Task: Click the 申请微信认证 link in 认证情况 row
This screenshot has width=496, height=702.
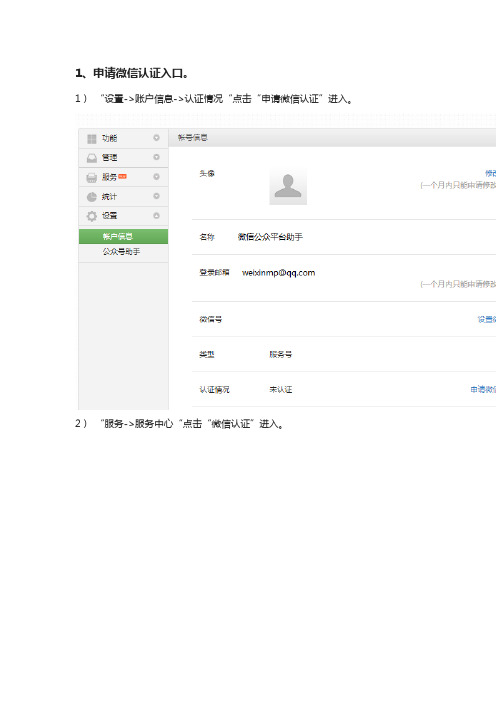Action: tap(483, 390)
